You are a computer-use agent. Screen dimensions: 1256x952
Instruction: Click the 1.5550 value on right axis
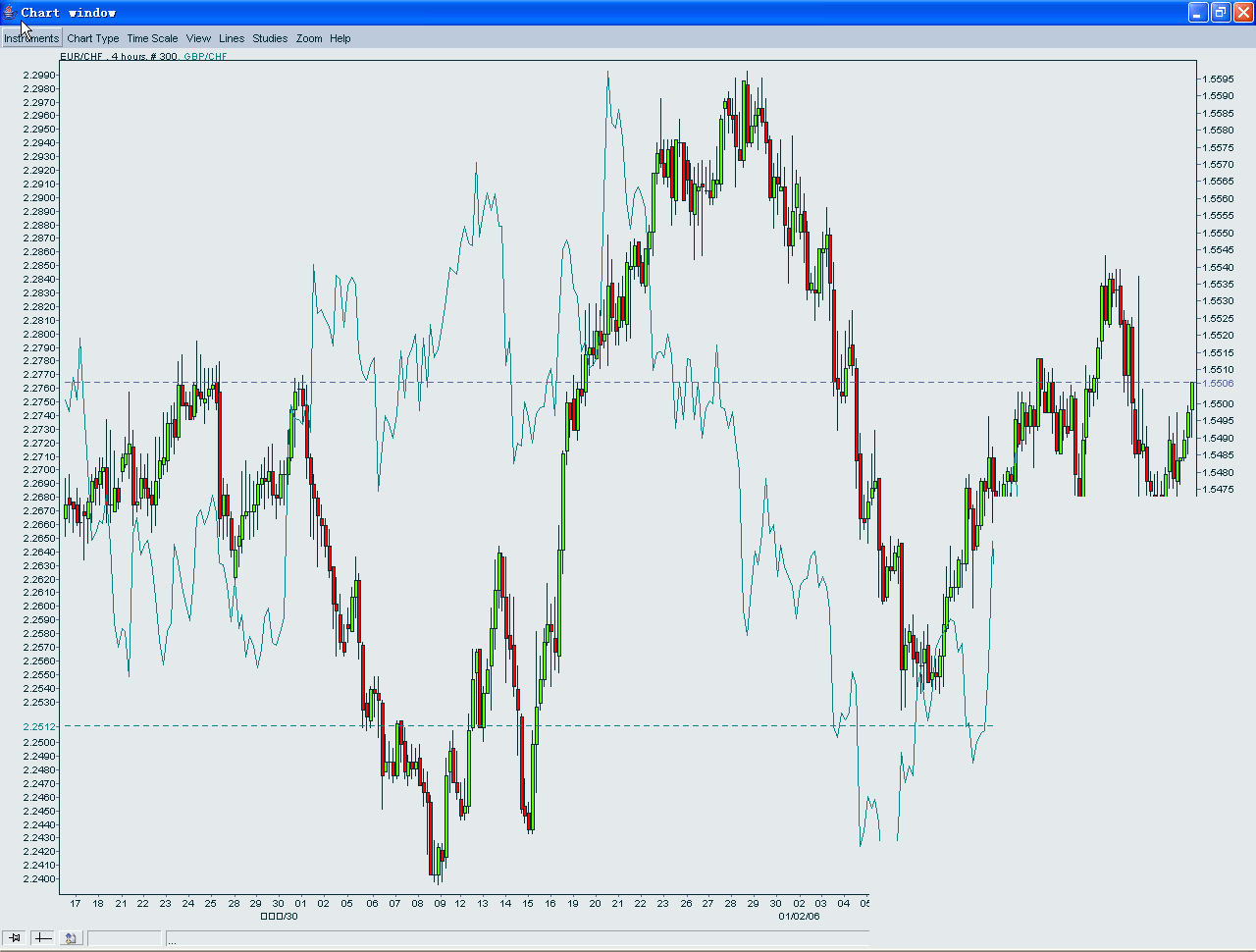coord(1218,233)
